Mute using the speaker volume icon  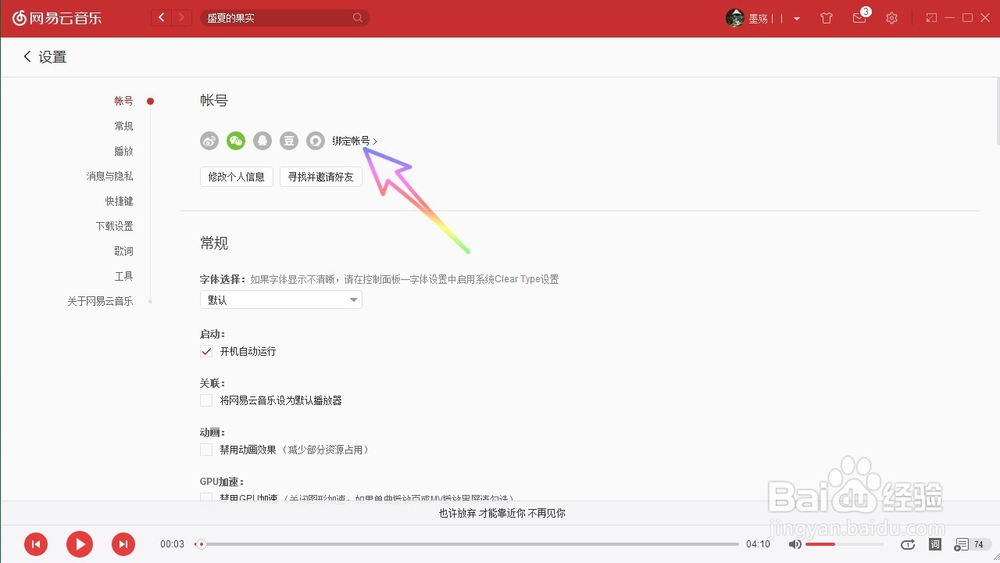(795, 544)
